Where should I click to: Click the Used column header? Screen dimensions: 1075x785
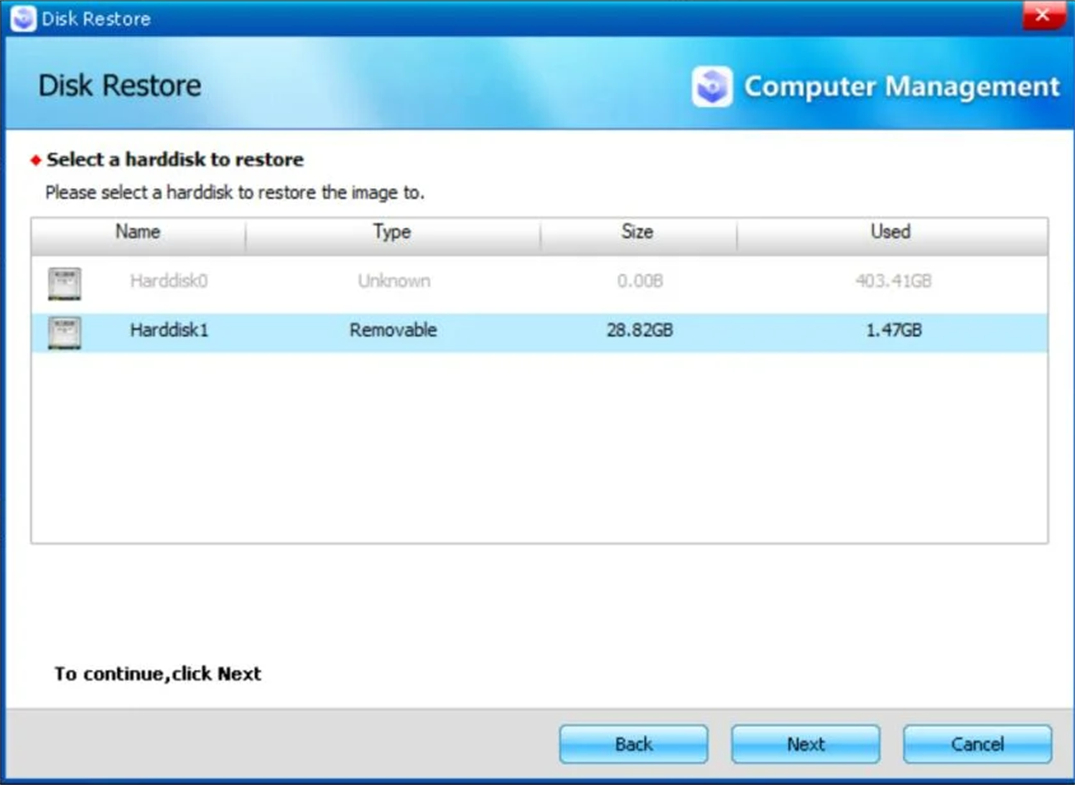pos(890,232)
